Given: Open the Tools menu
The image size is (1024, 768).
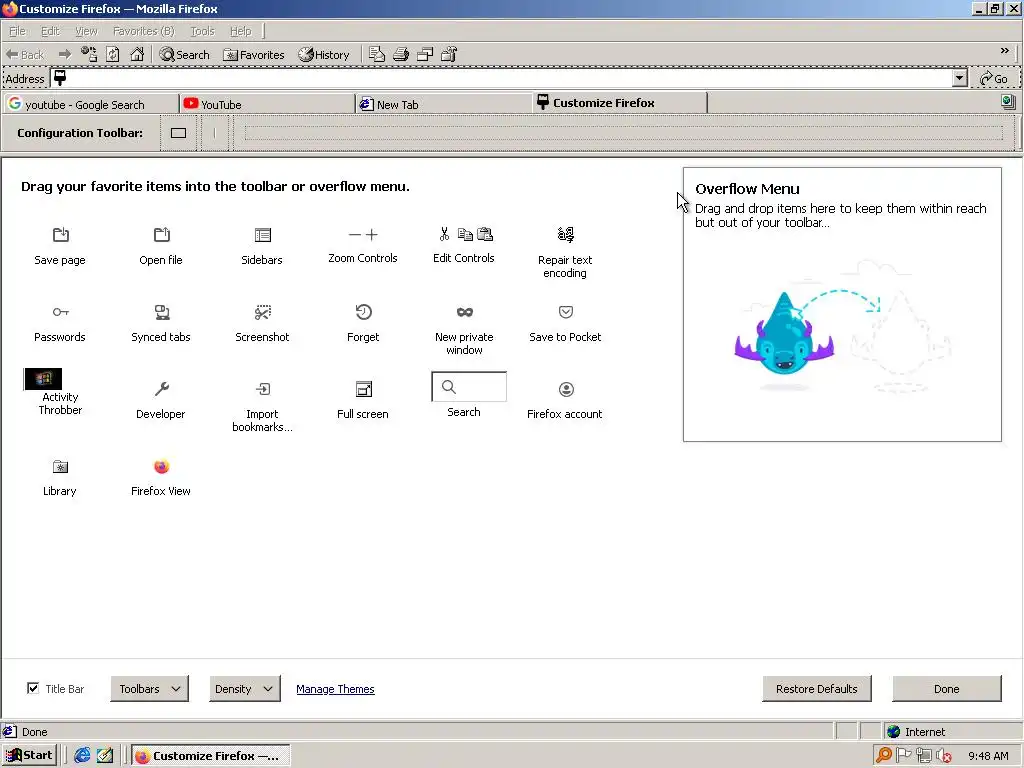Looking at the screenshot, I should (x=202, y=31).
